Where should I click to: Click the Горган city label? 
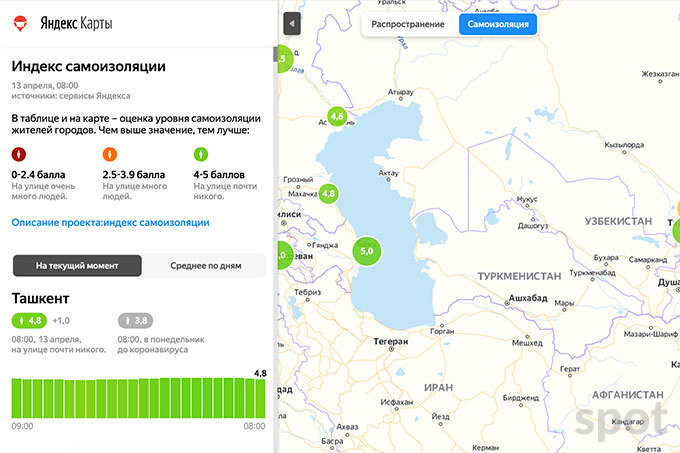[x=442, y=331]
